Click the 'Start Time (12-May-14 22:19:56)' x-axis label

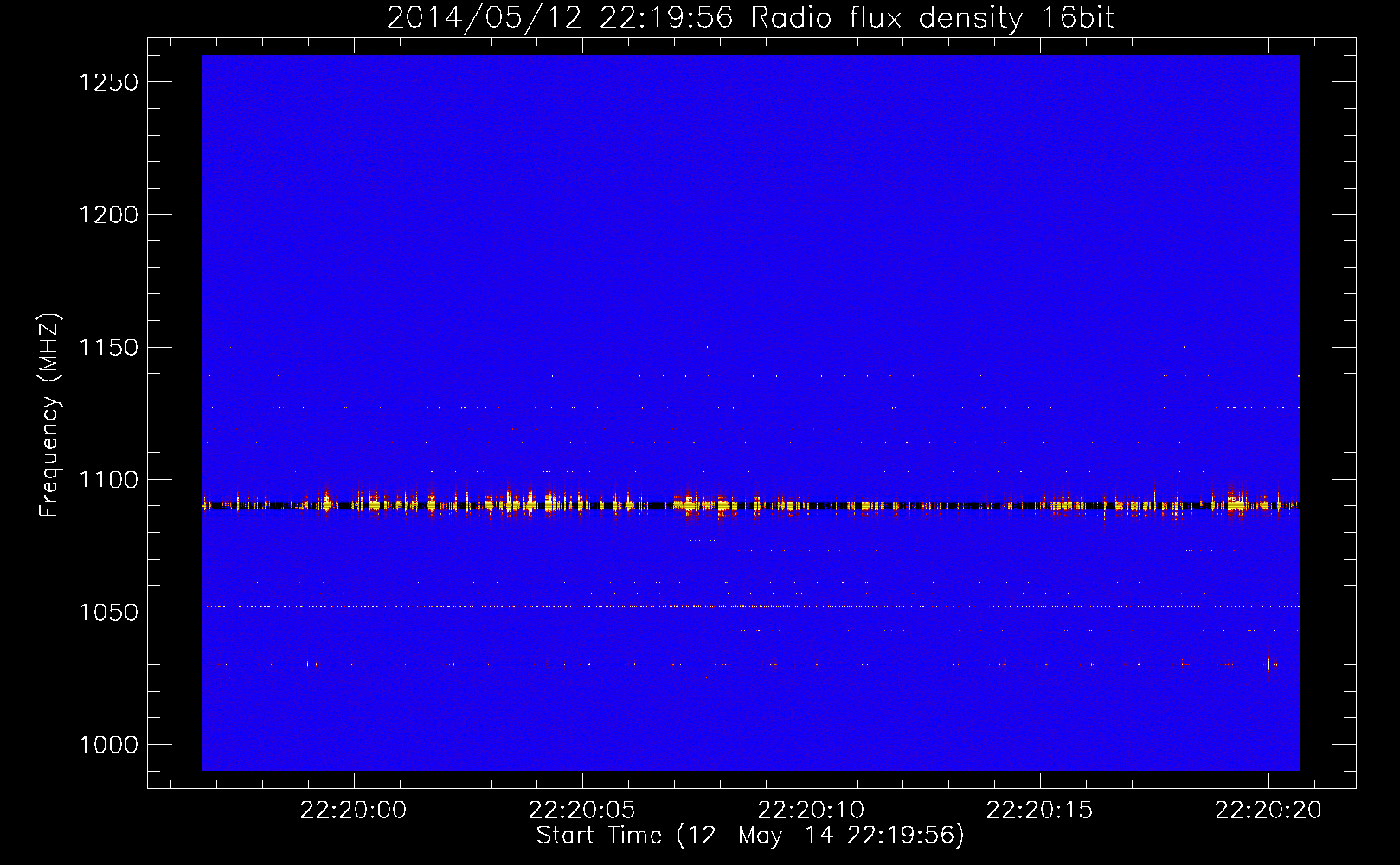pos(750,836)
